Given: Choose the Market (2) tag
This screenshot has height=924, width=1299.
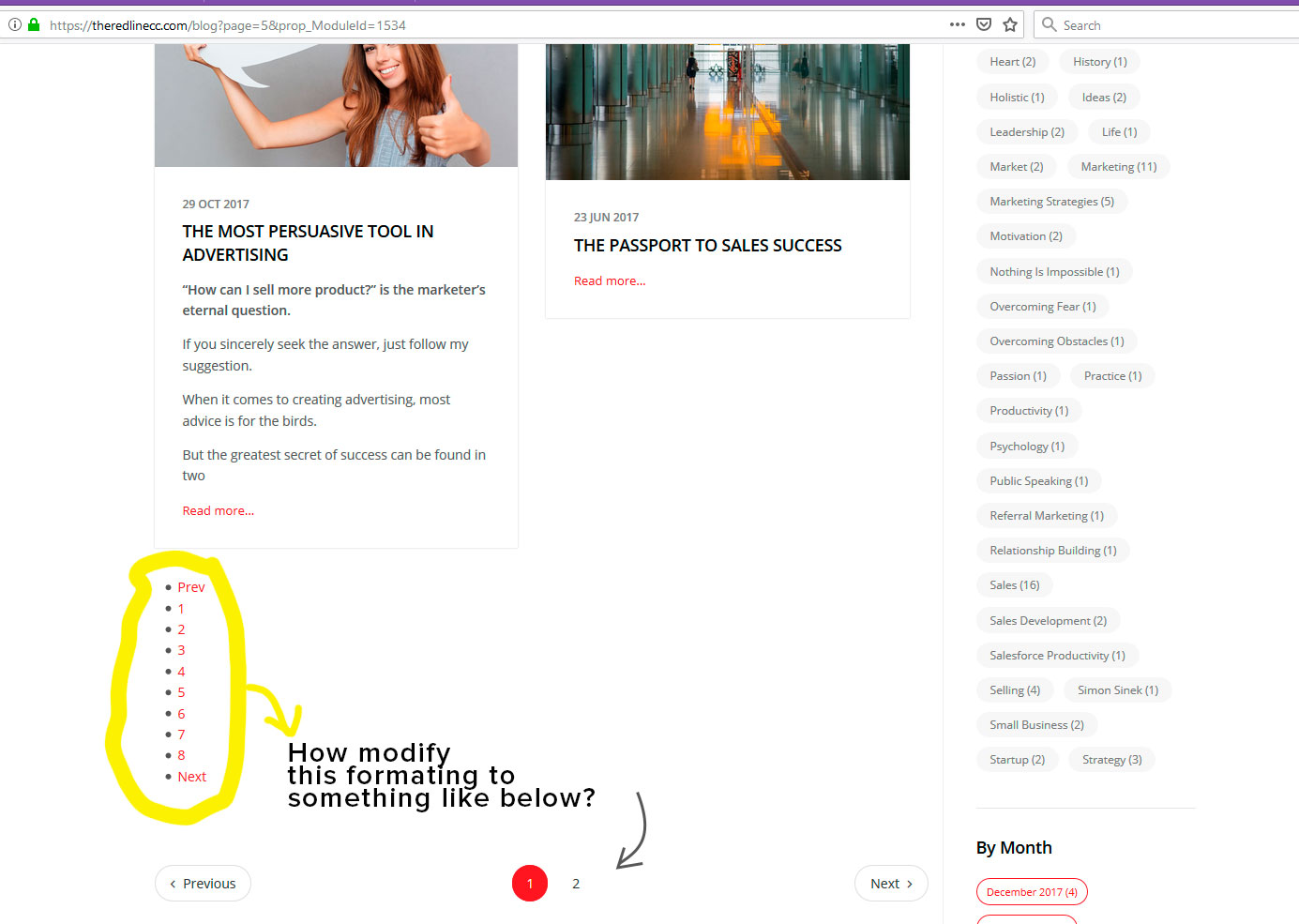Looking at the screenshot, I should (1017, 167).
